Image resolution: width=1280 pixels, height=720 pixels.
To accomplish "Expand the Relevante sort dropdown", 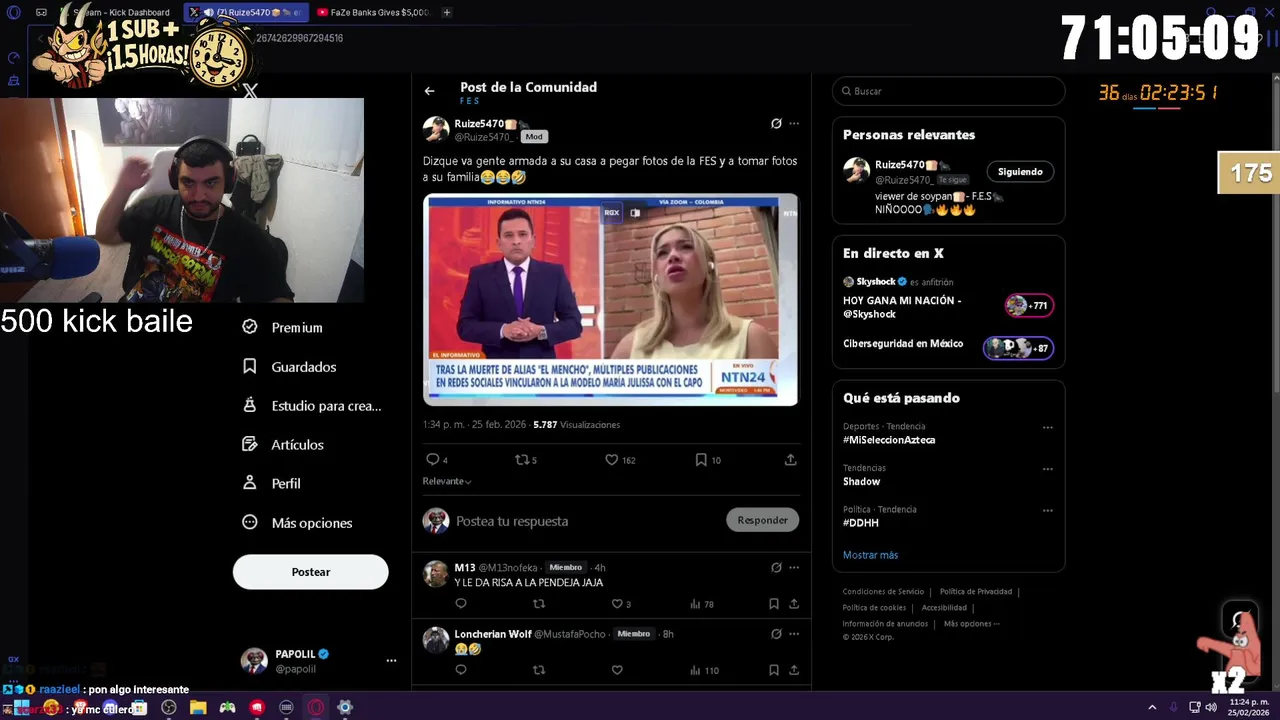I will pyautogui.click(x=447, y=481).
